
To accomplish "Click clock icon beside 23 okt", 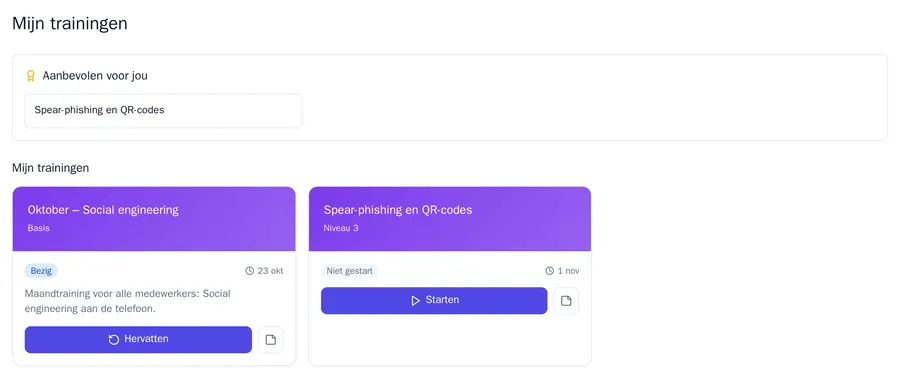I will coord(249,270).
